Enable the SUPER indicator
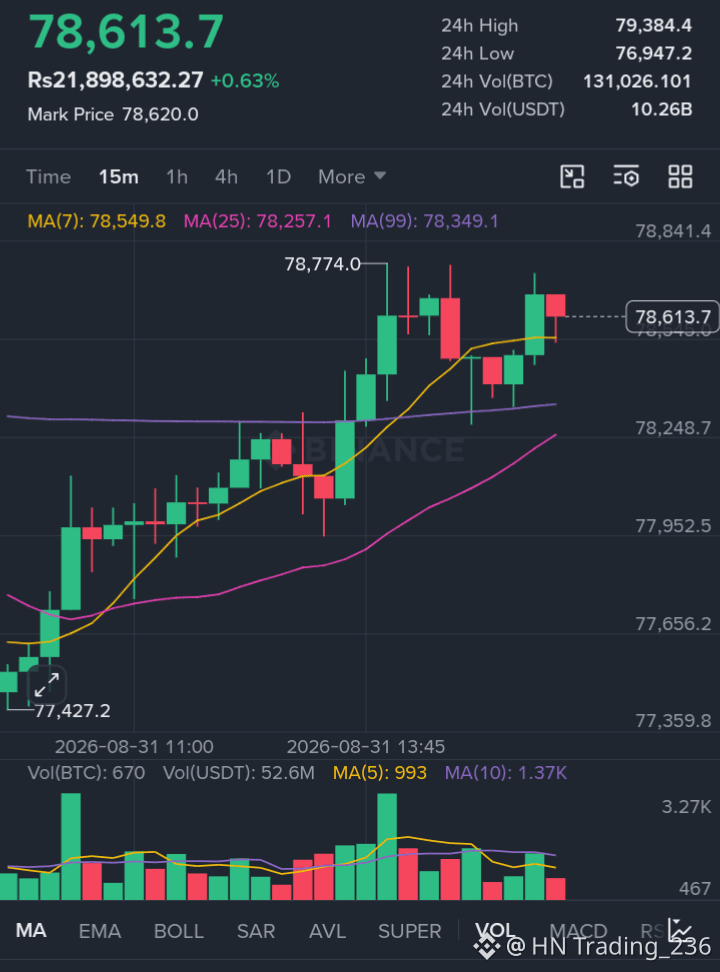This screenshot has height=972, width=720. (410, 930)
